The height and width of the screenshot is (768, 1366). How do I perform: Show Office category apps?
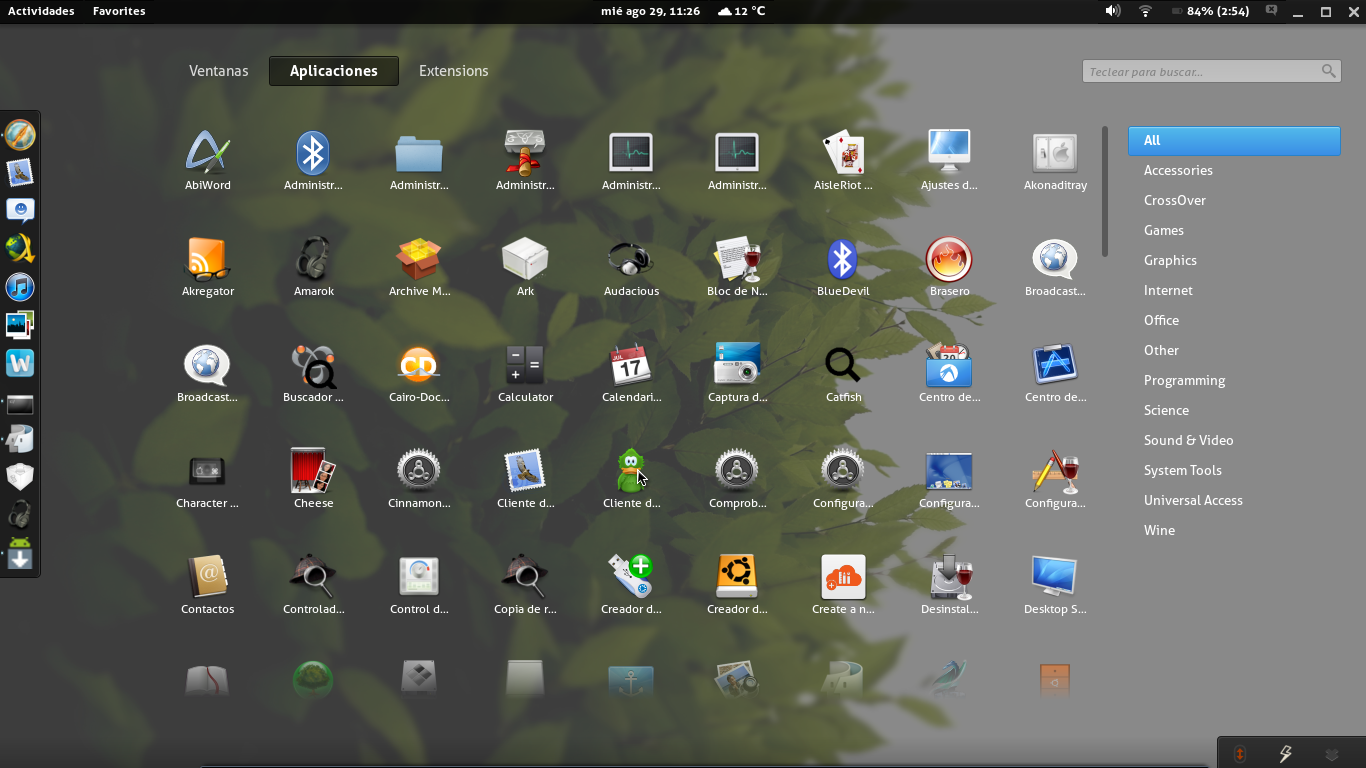point(1161,320)
